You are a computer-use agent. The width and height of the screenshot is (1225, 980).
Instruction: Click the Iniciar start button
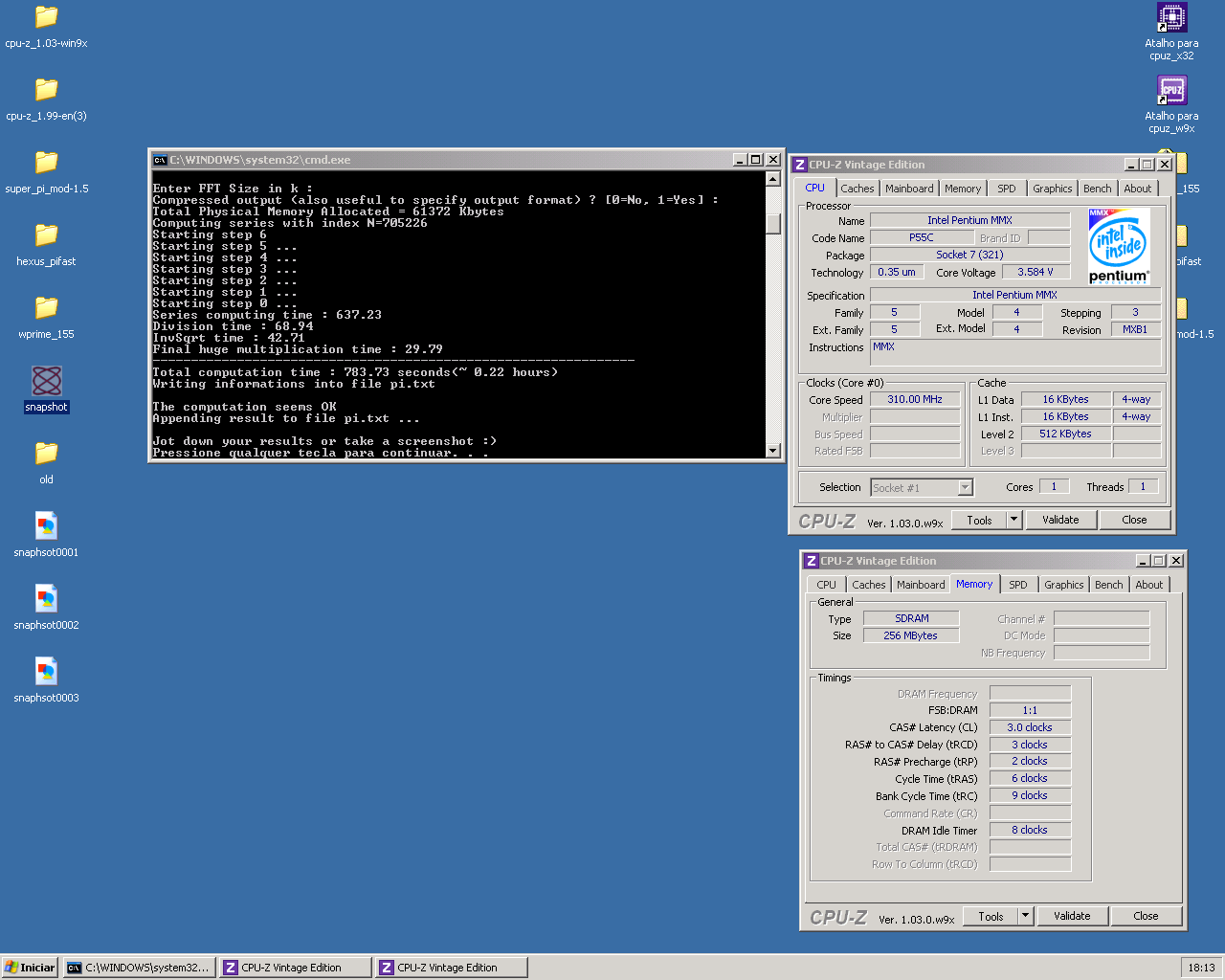[x=30, y=968]
